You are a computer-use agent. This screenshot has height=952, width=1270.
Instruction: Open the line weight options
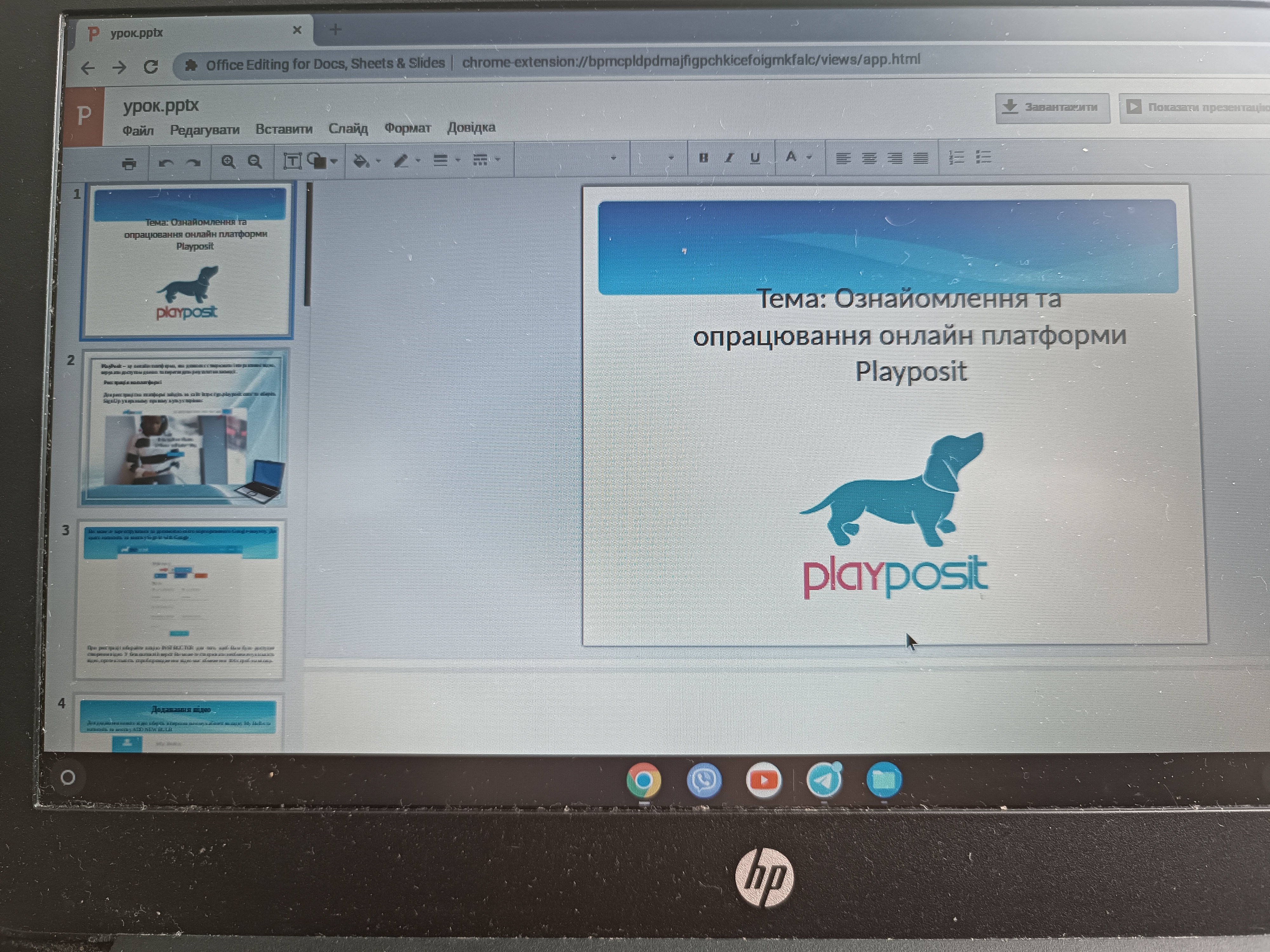point(440,160)
